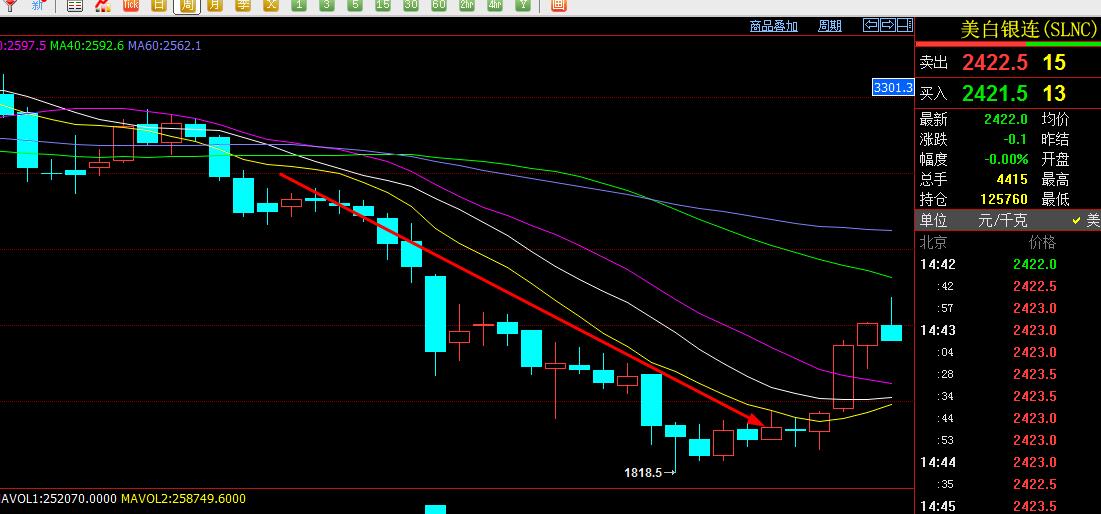
Task: Click the sell volume 15
Action: coord(1054,62)
